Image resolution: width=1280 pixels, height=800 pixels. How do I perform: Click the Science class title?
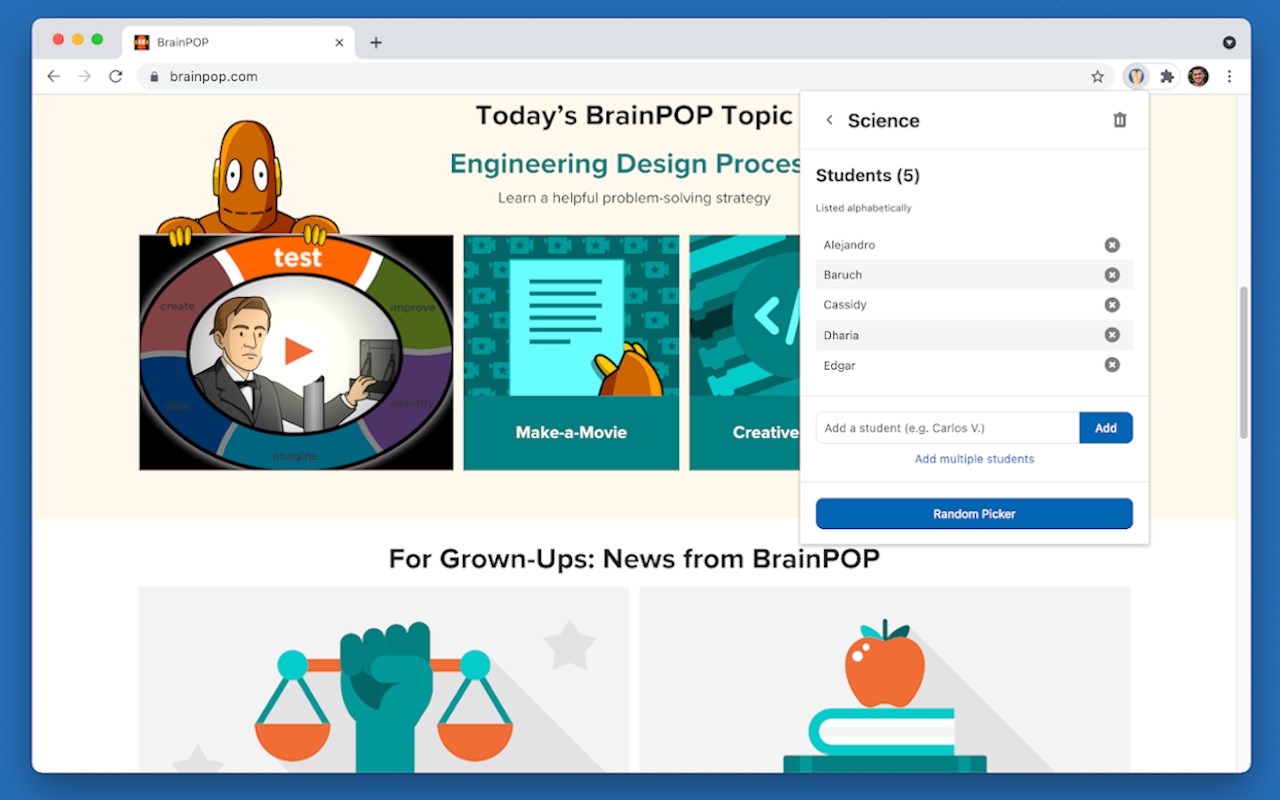[x=883, y=121]
